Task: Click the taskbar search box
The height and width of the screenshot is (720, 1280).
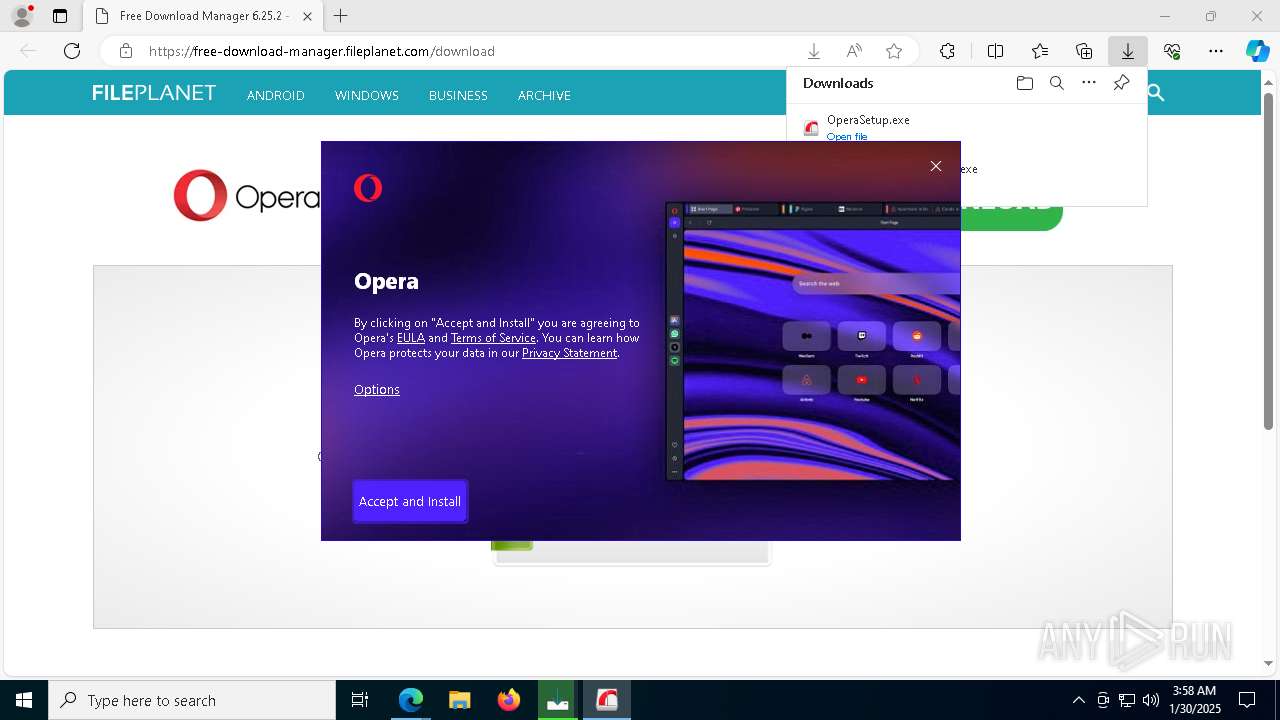Action: 192,700
